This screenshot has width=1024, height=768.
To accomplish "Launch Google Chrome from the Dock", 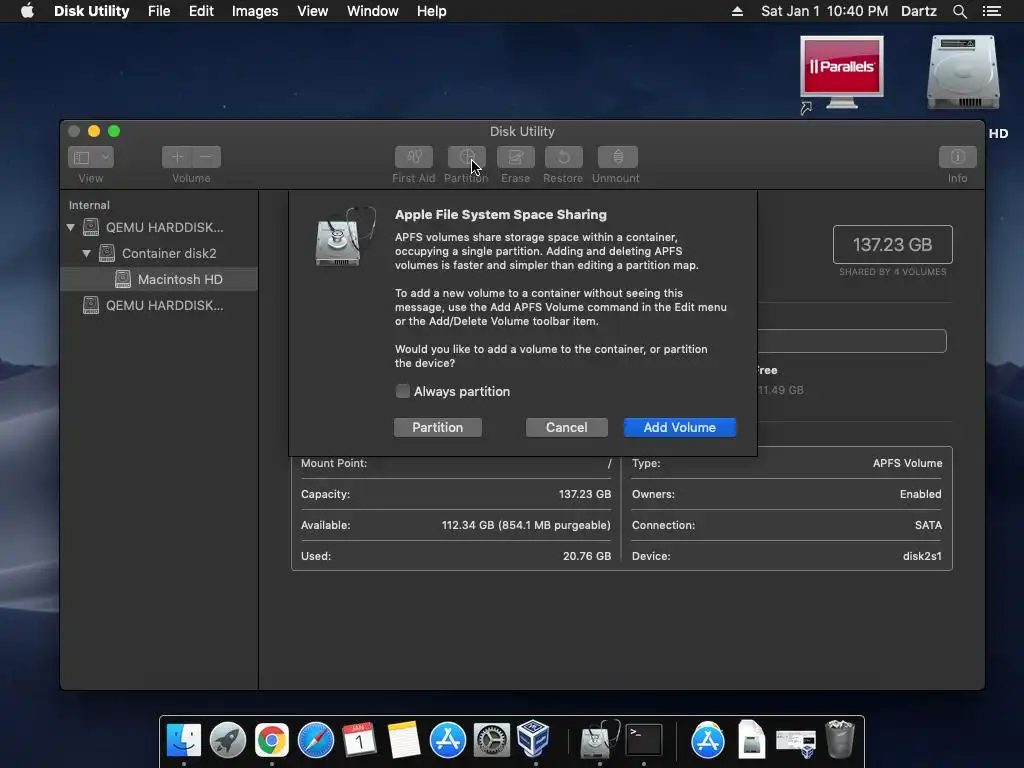I will coord(272,740).
